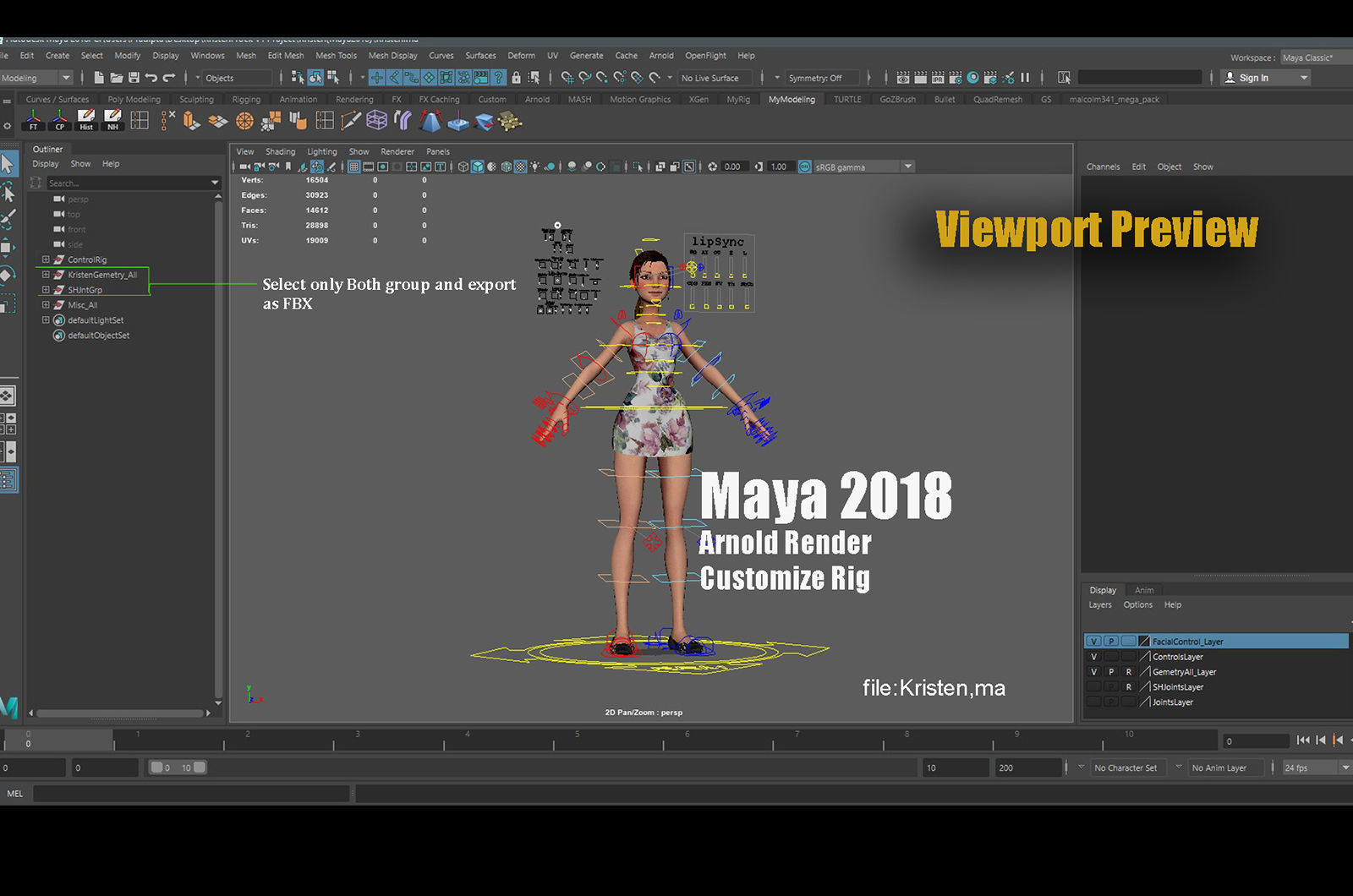This screenshot has height=896, width=1353.
Task: Click the Symmetry: Off field
Action: (821, 78)
